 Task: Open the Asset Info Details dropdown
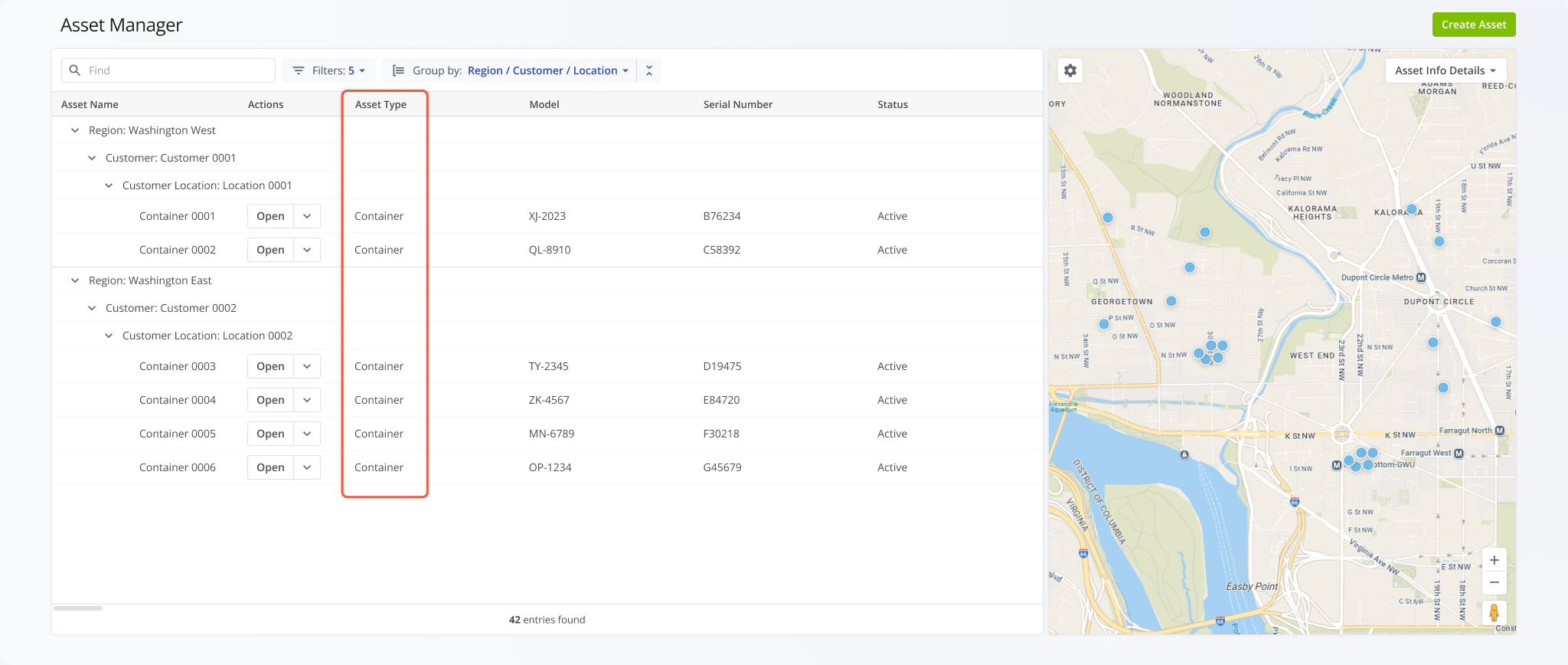click(x=1445, y=70)
